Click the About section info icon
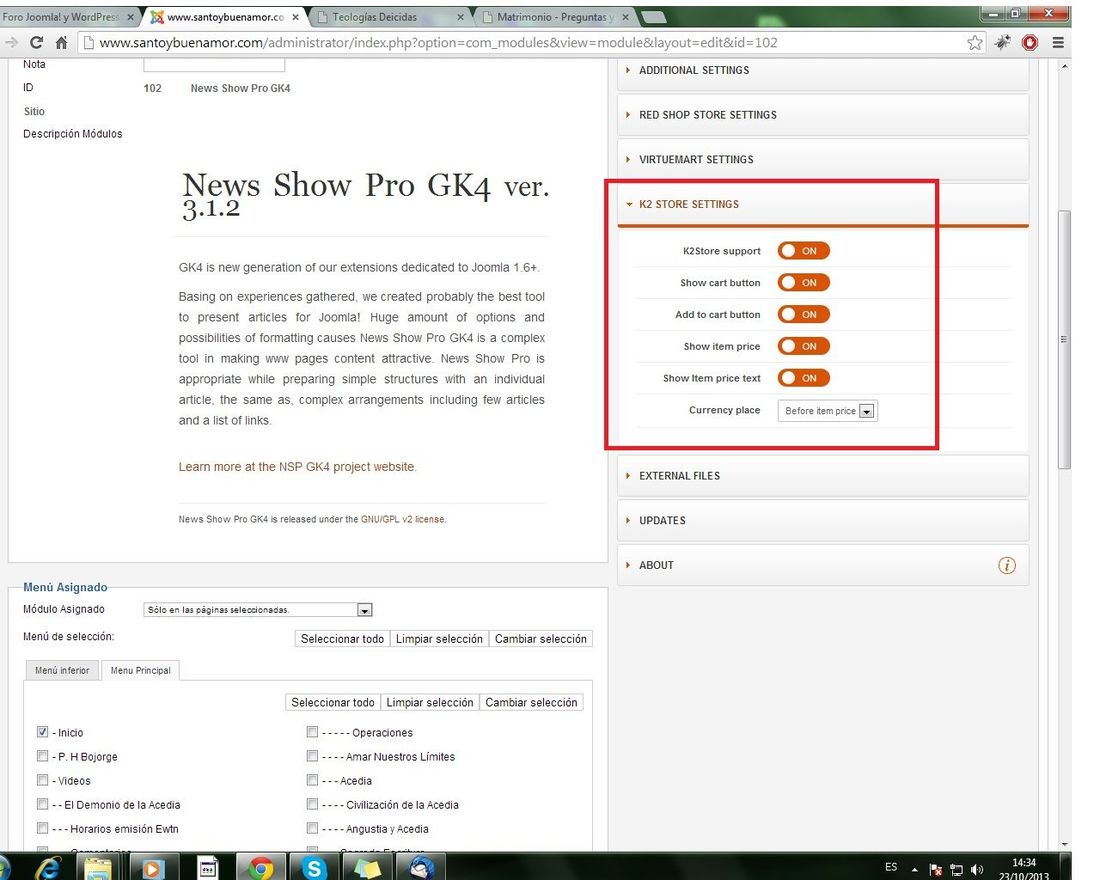 pos(1007,566)
